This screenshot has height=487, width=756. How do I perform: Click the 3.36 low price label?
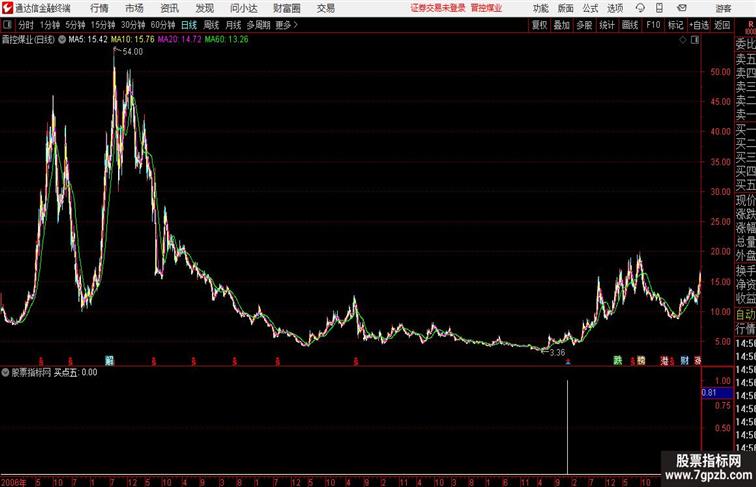tap(557, 352)
